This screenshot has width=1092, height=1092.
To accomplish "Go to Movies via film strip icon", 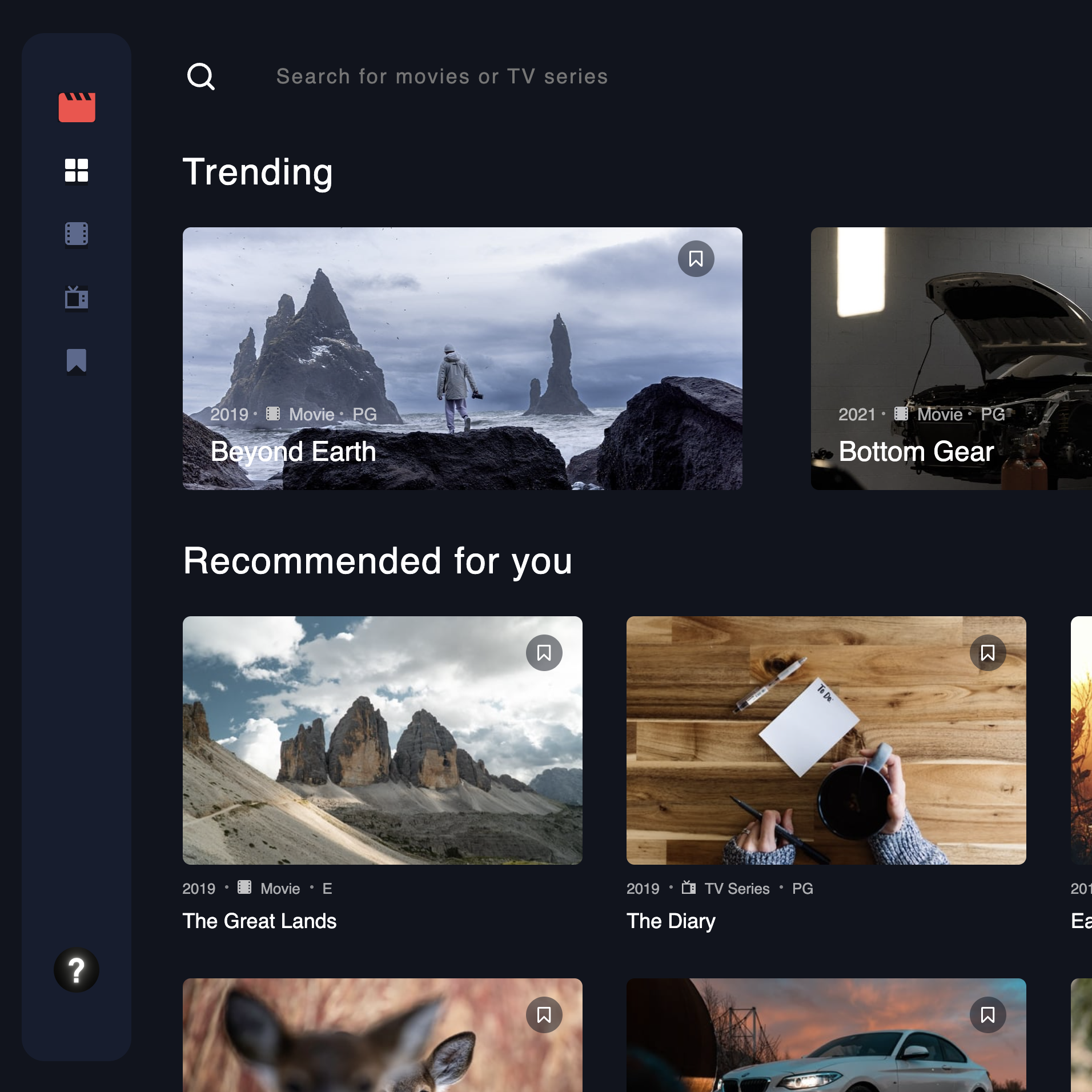I will 77,234.
